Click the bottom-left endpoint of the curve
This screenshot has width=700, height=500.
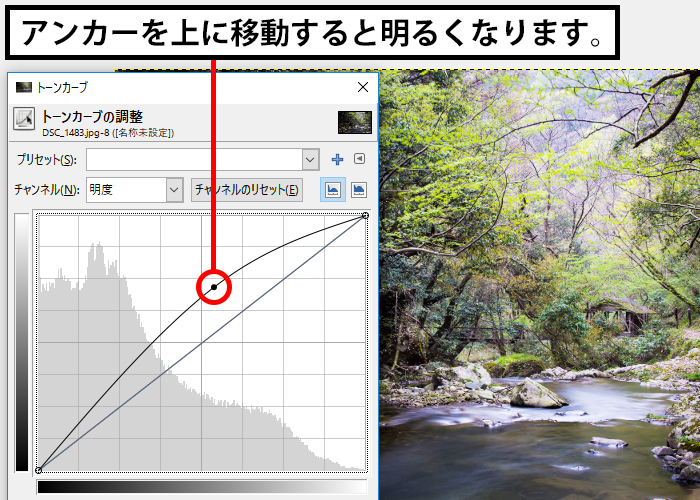click(x=38, y=469)
